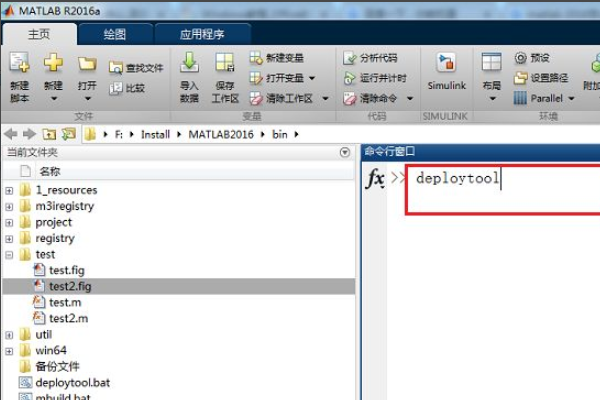Open the Clear Commands (清除命令) dropdown arrow

point(410,98)
